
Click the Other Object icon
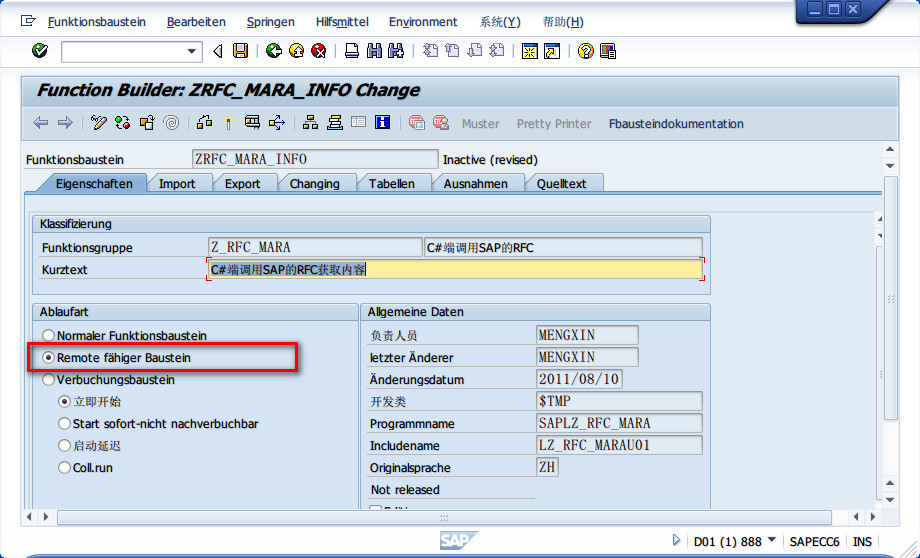pos(147,123)
